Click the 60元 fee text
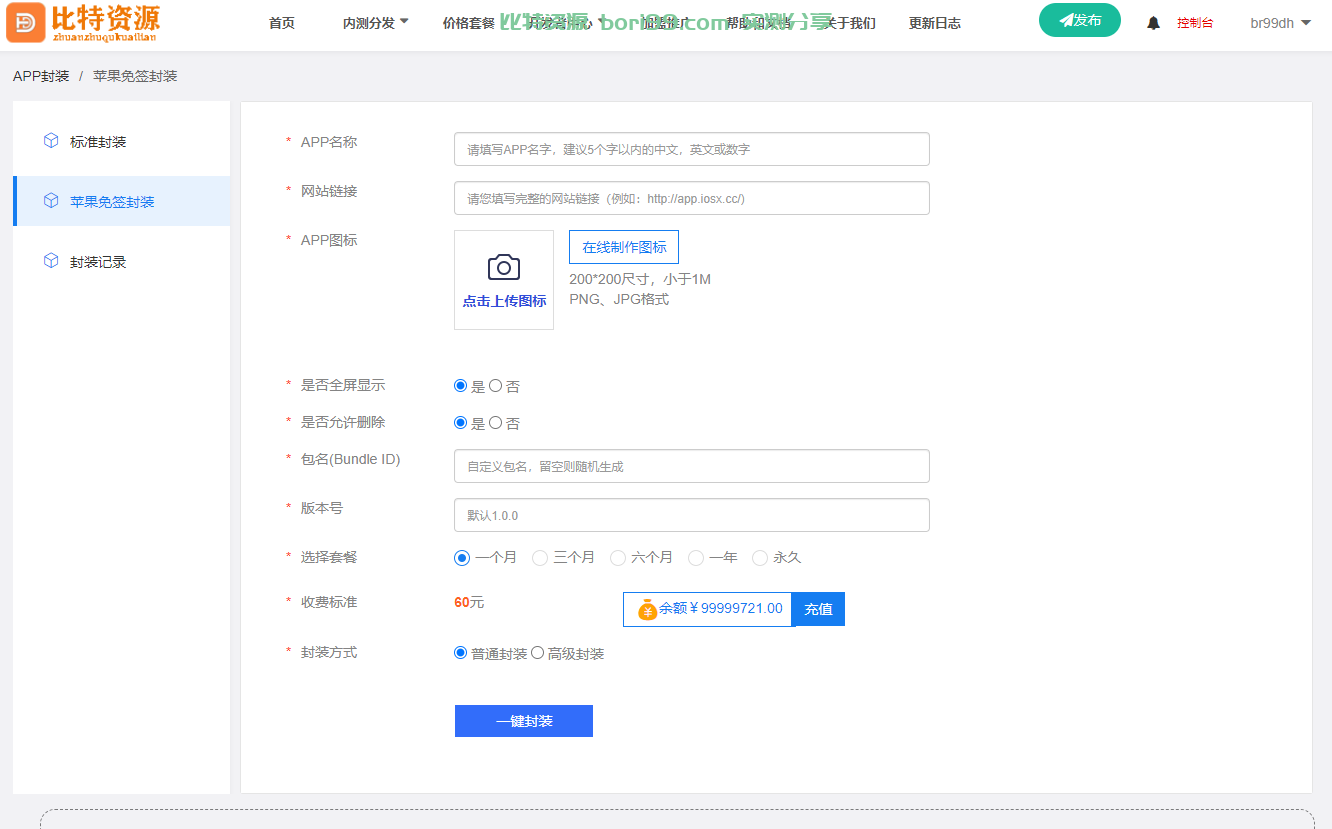Image resolution: width=1332 pixels, height=829 pixels. tap(469, 602)
